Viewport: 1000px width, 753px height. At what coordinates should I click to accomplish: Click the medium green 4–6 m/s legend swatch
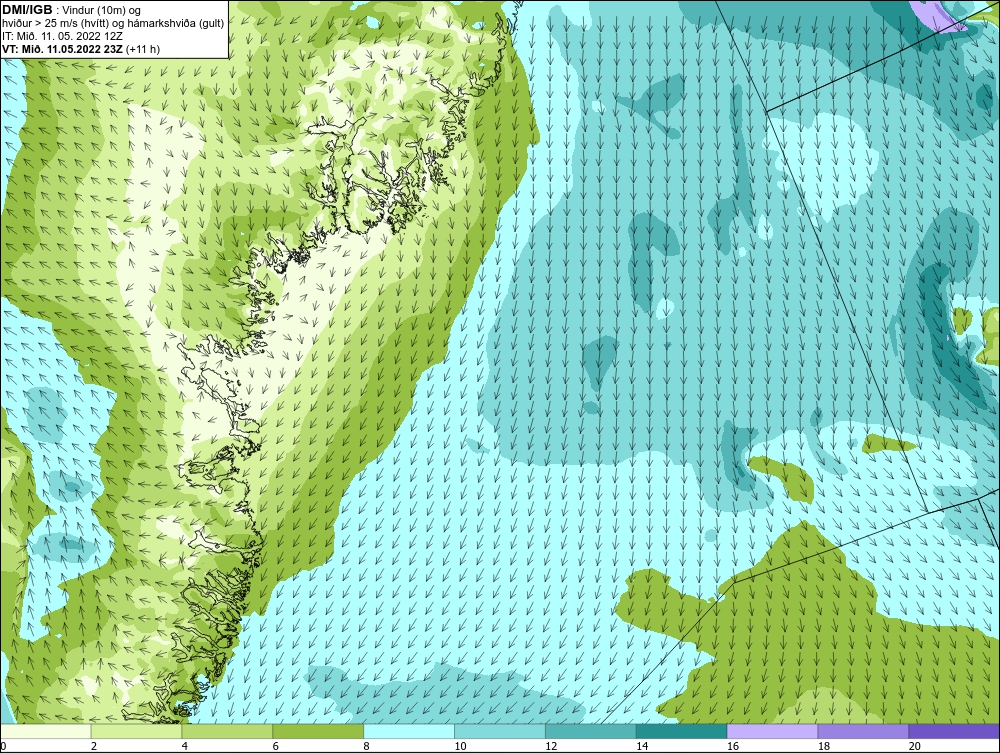(x=227, y=731)
